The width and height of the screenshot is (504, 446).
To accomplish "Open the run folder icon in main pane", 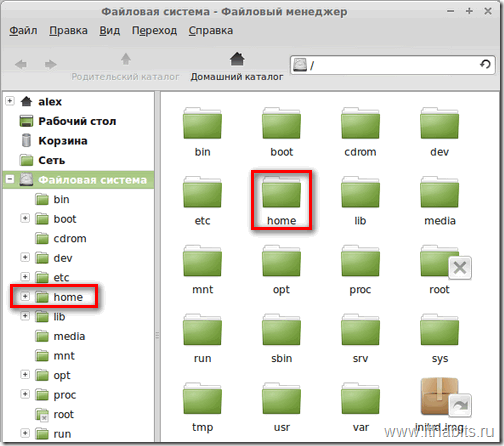I will coord(202,330).
